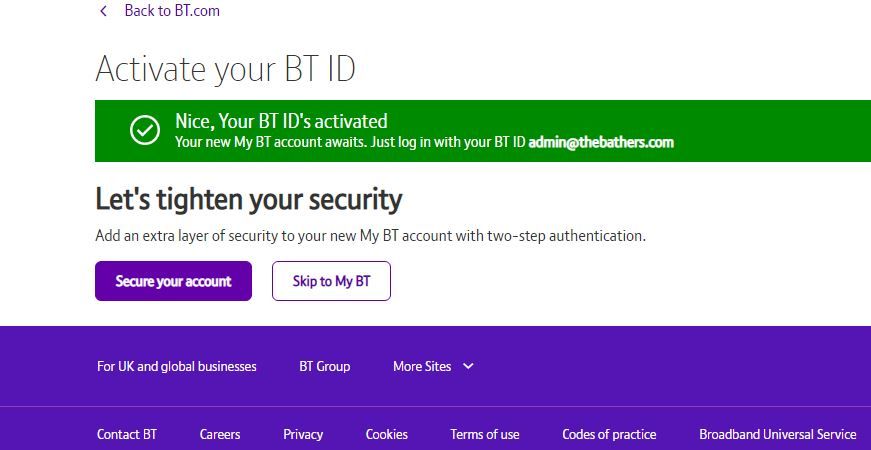
Task: Visit the Careers footer link
Action: (x=220, y=434)
